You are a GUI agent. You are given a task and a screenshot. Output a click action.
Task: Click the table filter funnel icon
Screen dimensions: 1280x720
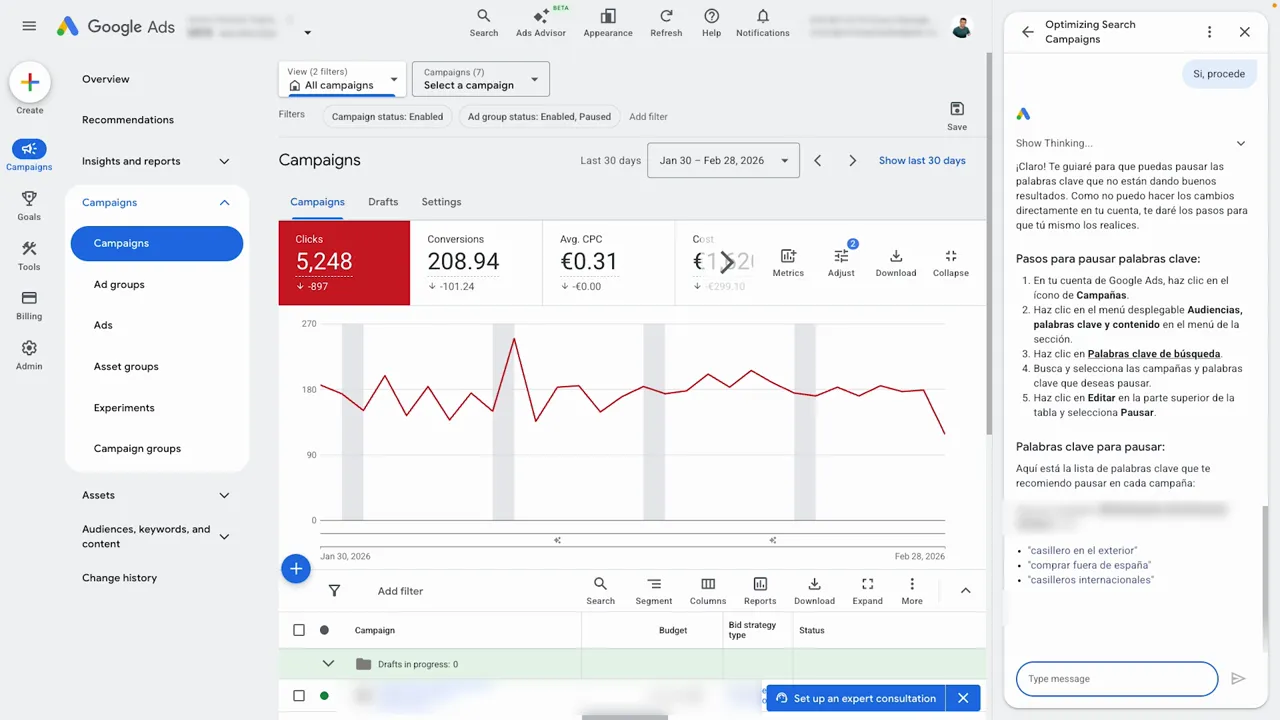click(335, 591)
